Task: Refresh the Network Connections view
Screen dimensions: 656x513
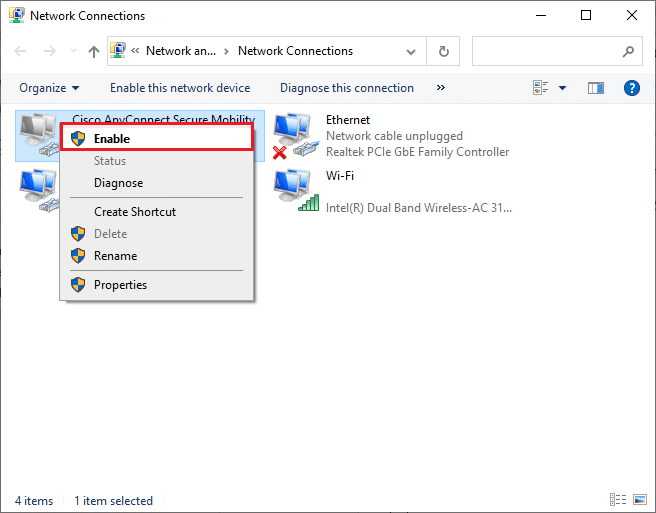Action: [443, 51]
